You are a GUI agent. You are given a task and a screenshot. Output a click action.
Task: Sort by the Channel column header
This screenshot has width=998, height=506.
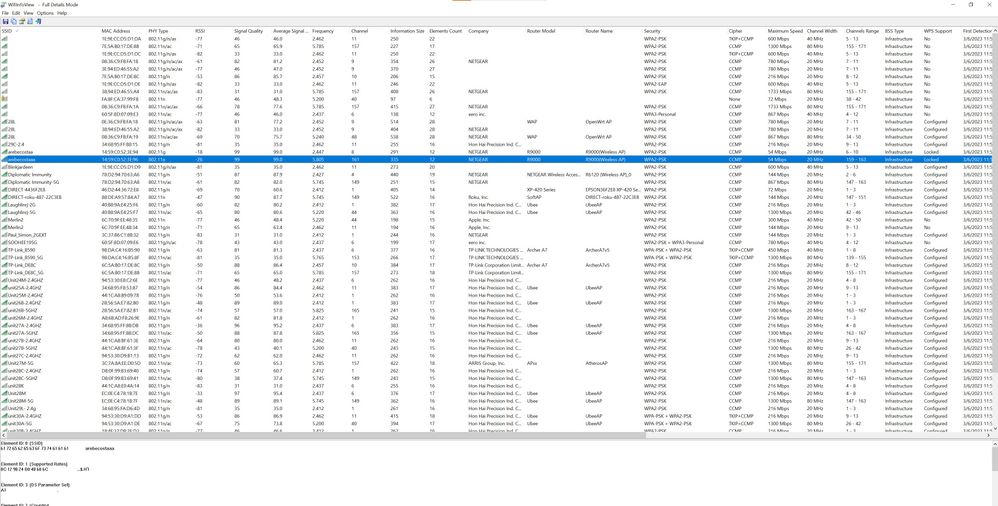[x=369, y=31]
